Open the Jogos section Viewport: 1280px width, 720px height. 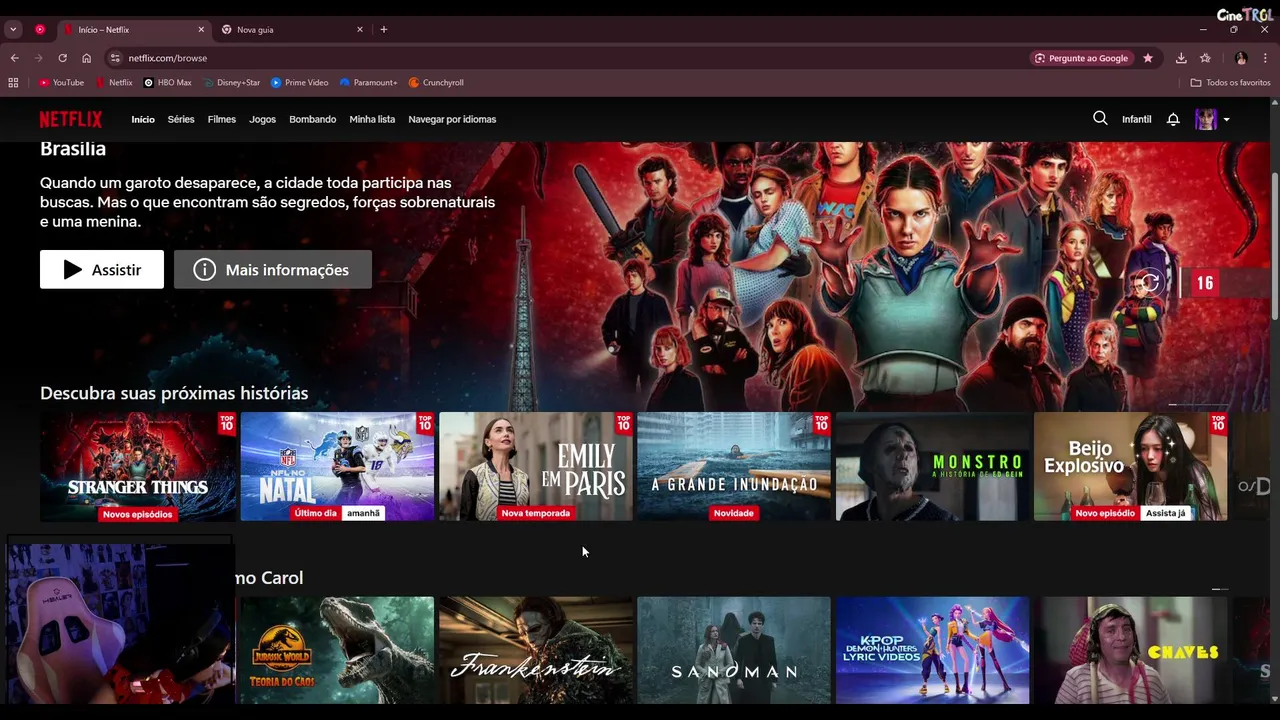coord(262,119)
